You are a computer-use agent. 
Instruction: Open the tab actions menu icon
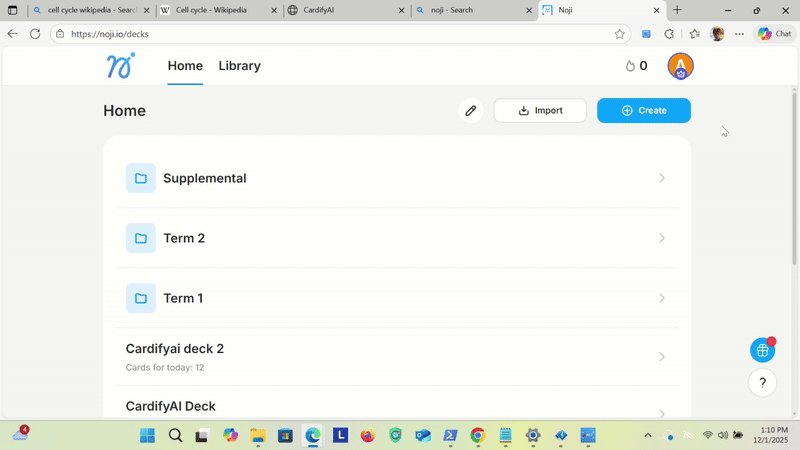(12, 10)
